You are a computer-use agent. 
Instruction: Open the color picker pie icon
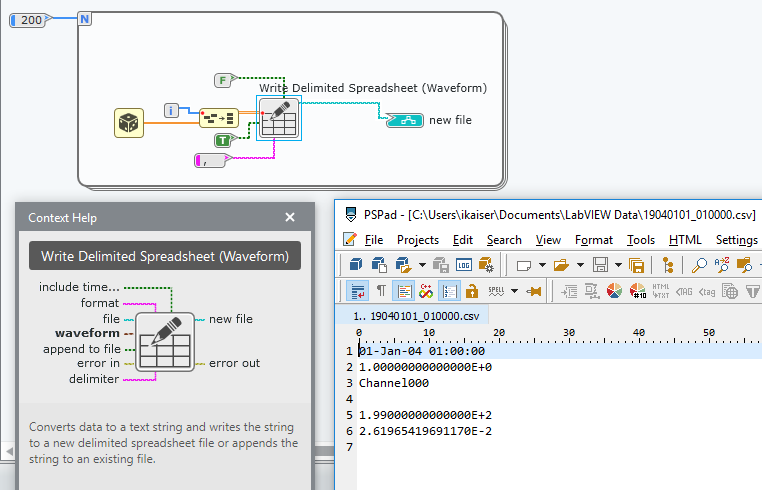point(614,291)
